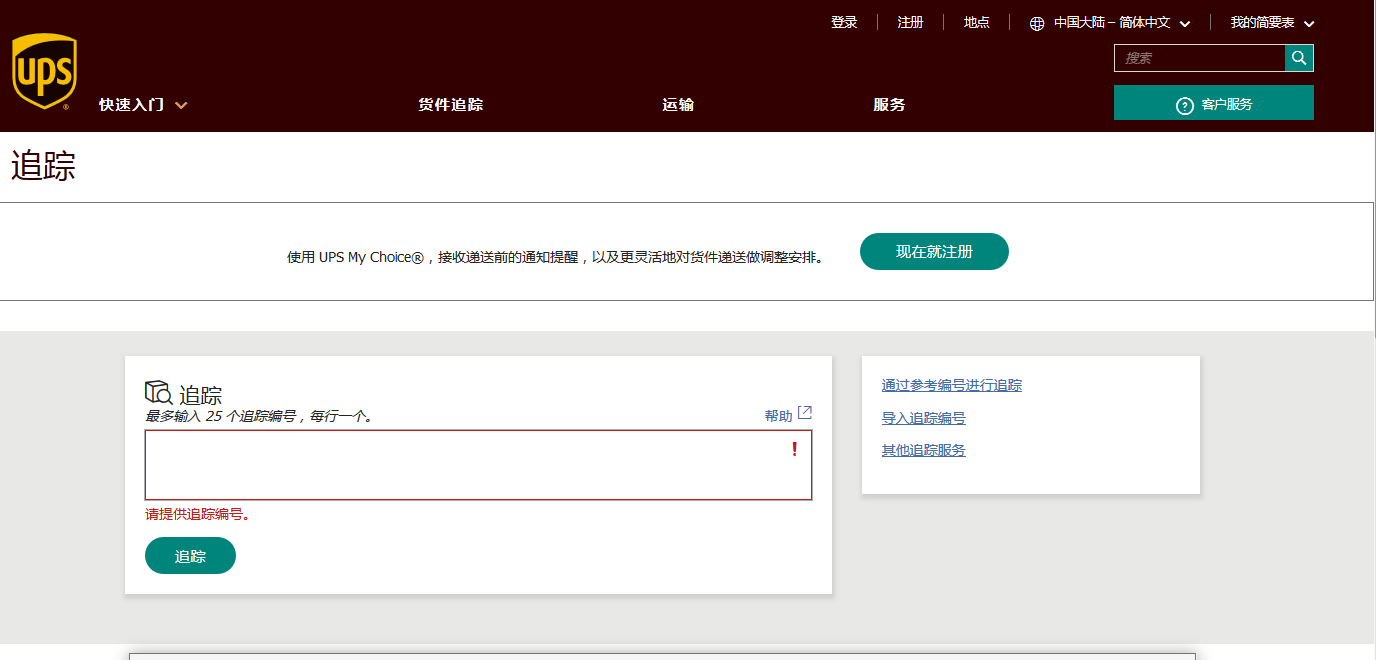Screen dimensions: 1376x660
Task: Open 帮助 via its external link icon
Action: tap(805, 412)
